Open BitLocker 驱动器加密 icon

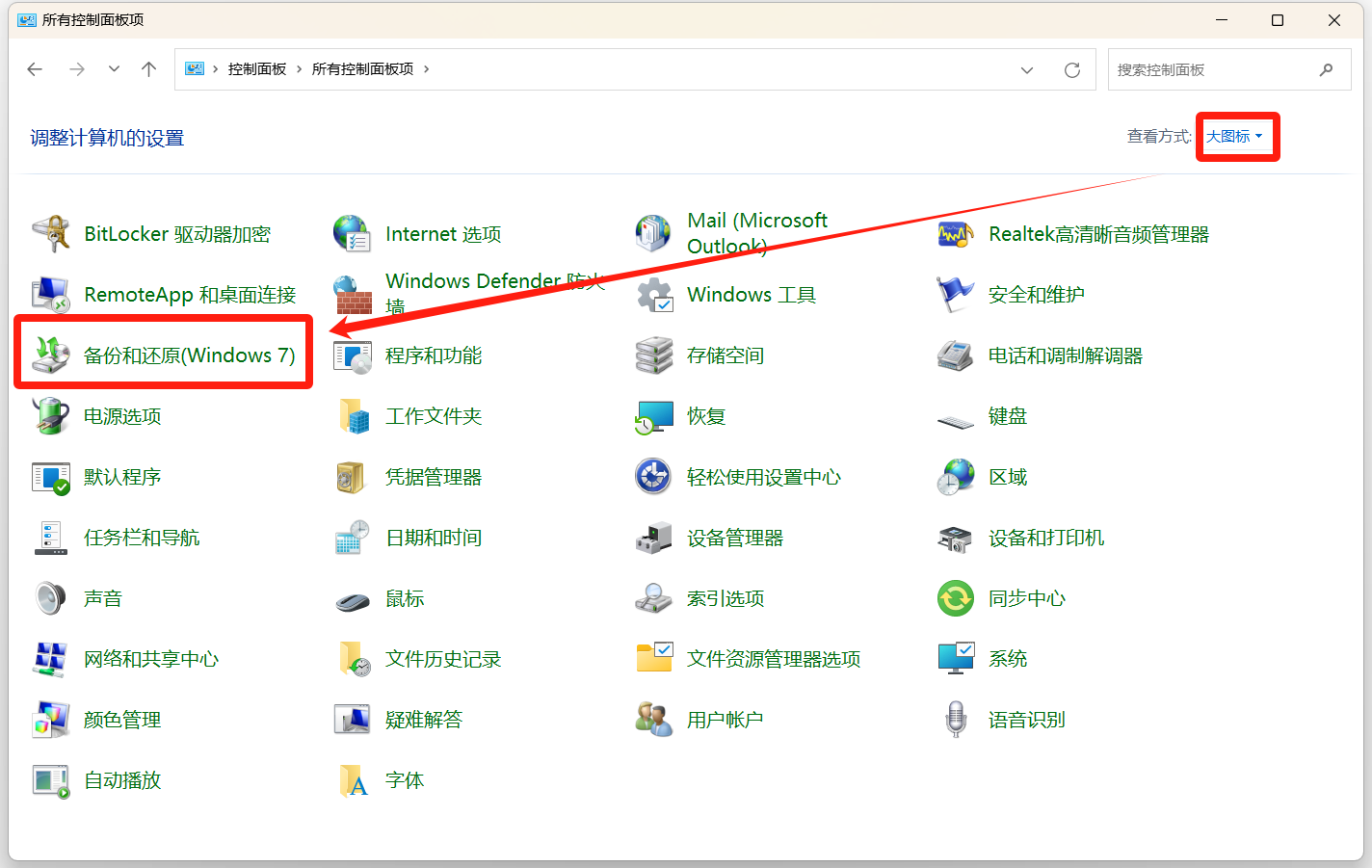(x=51, y=234)
